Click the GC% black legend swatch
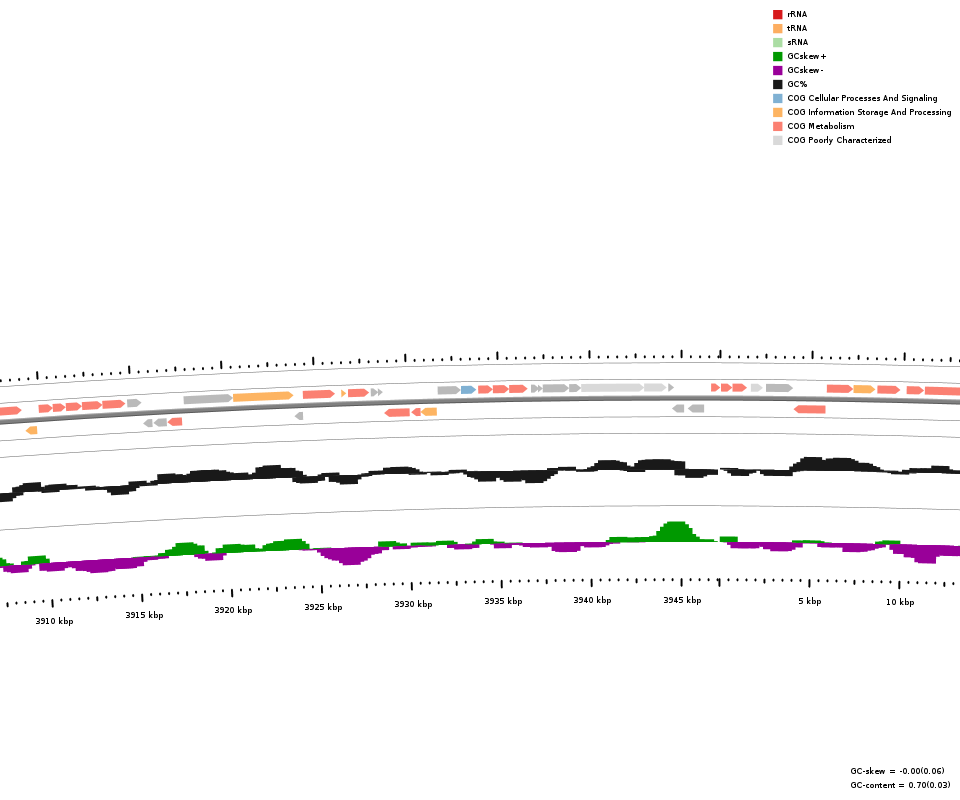 pyautogui.click(x=778, y=84)
